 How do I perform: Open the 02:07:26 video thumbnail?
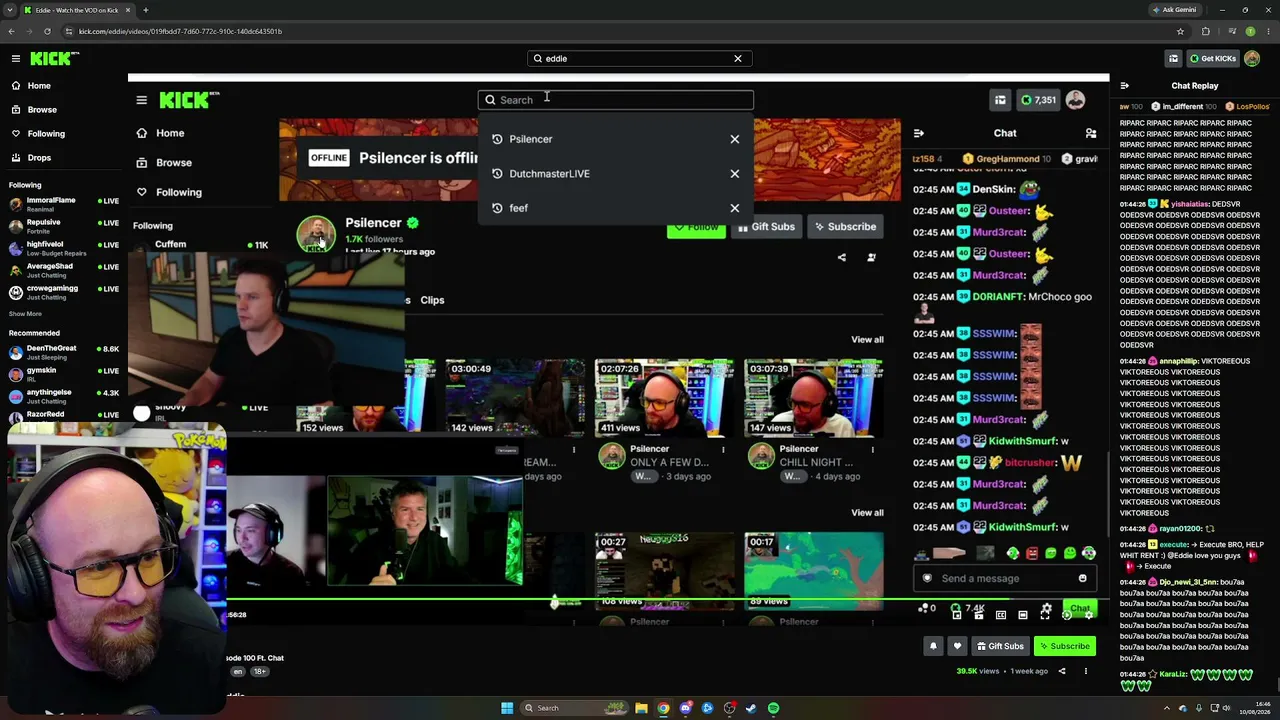pos(664,398)
